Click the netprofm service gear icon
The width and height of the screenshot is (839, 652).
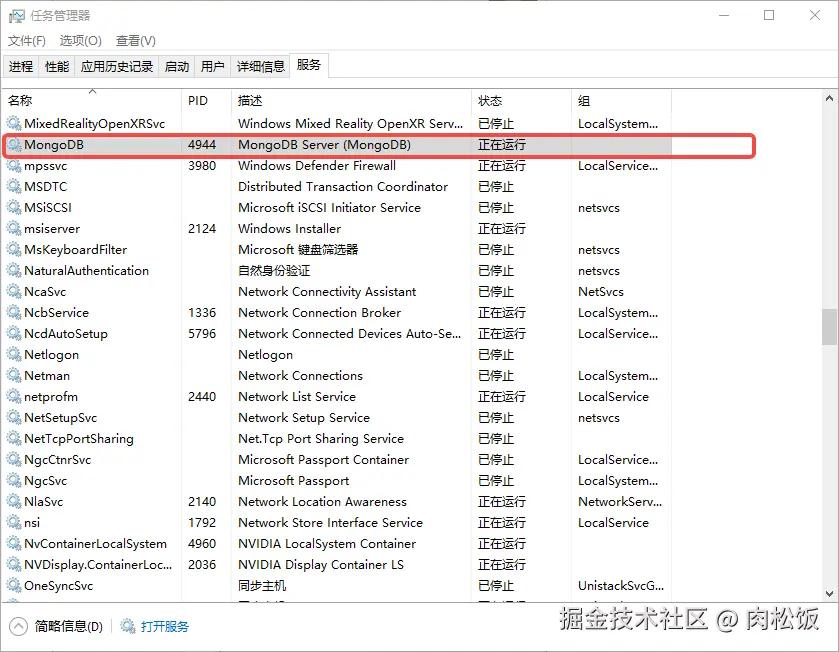tap(14, 397)
